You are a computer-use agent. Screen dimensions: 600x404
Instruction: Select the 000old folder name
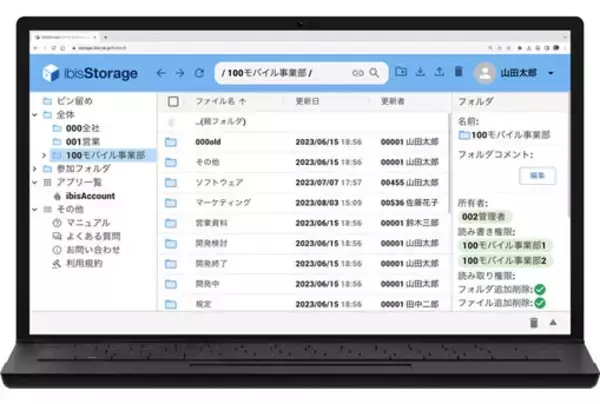[x=208, y=142]
